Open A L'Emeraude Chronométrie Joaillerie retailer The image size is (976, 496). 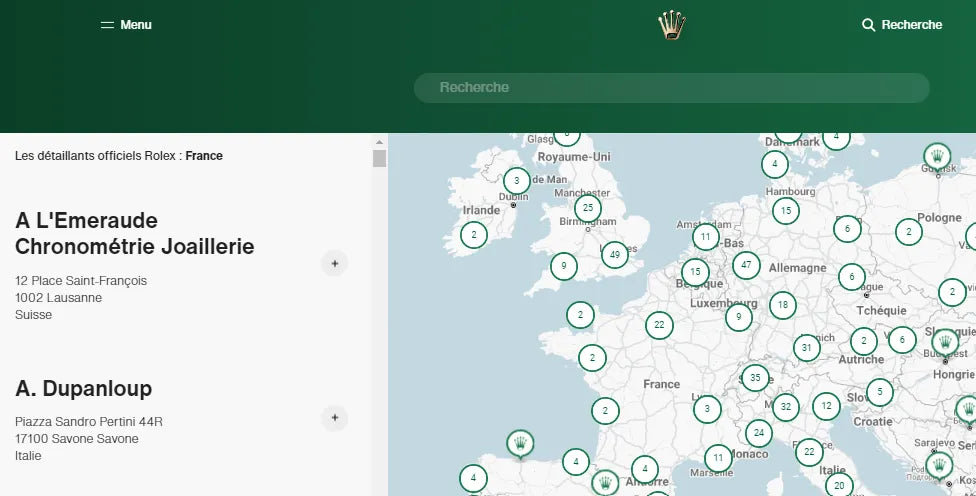point(135,233)
